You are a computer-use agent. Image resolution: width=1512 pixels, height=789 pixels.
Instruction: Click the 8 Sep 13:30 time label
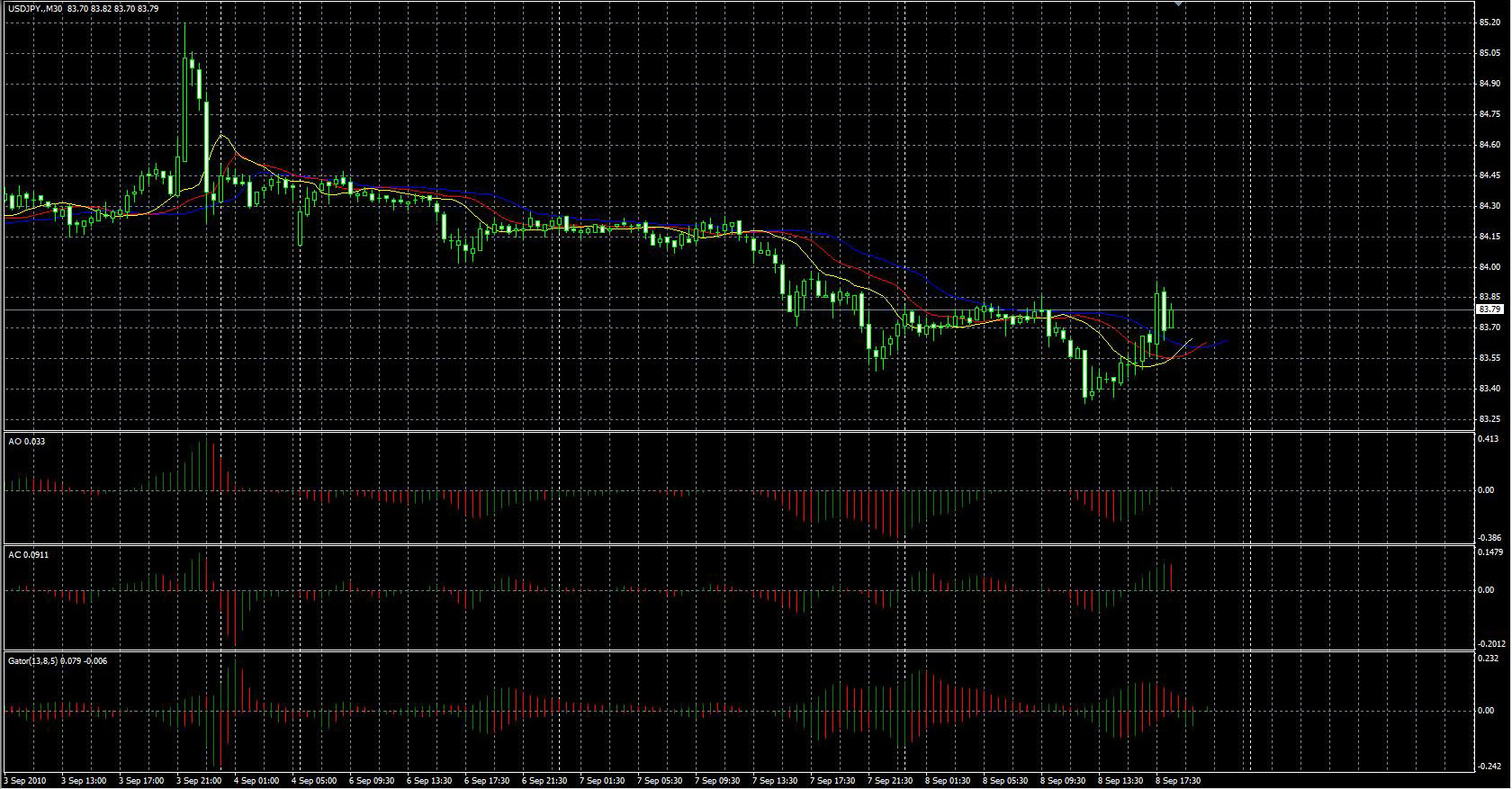point(1120,781)
